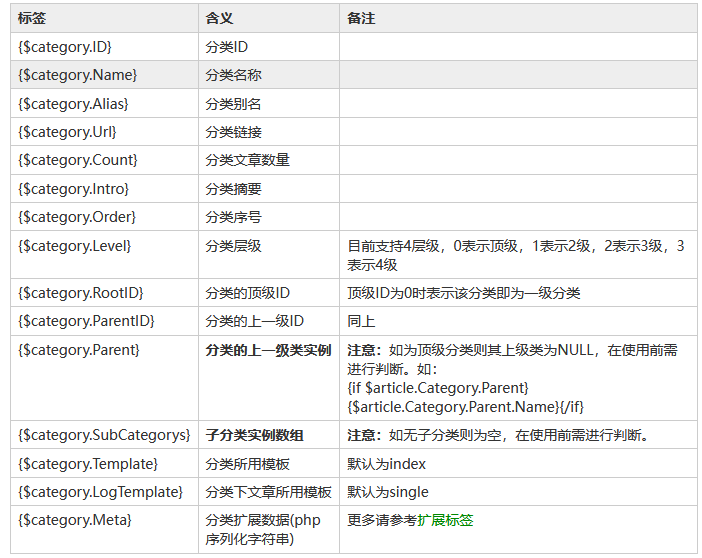Select the {$category.LogTemplate} tag cell
Image resolution: width=702 pixels, height=558 pixels.
[x=104, y=492]
